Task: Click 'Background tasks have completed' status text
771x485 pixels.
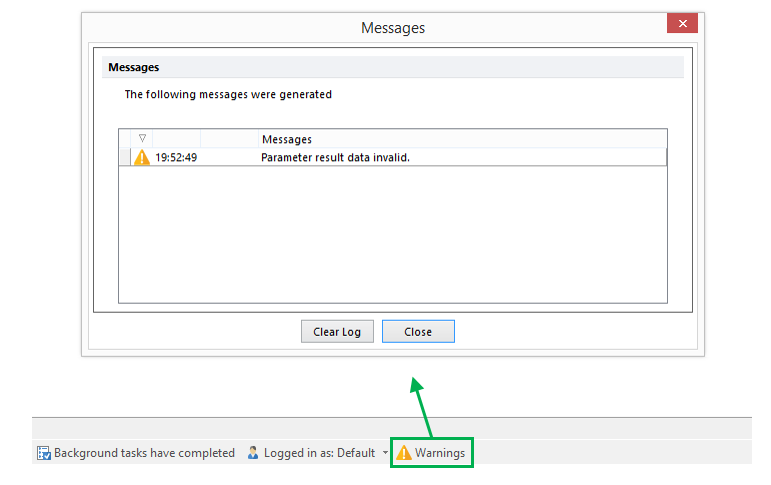Action: click(x=144, y=453)
